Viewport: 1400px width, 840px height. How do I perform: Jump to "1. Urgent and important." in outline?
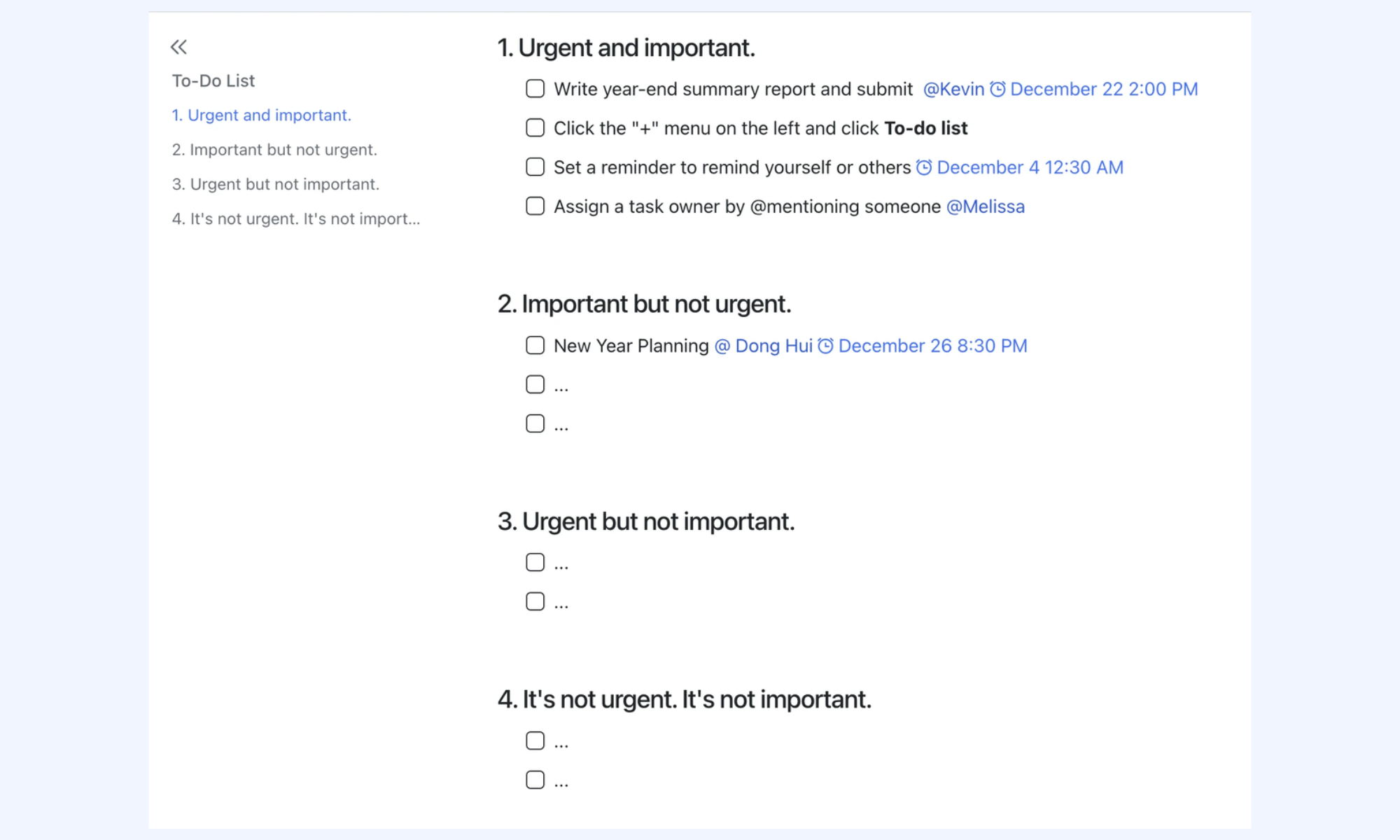262,115
